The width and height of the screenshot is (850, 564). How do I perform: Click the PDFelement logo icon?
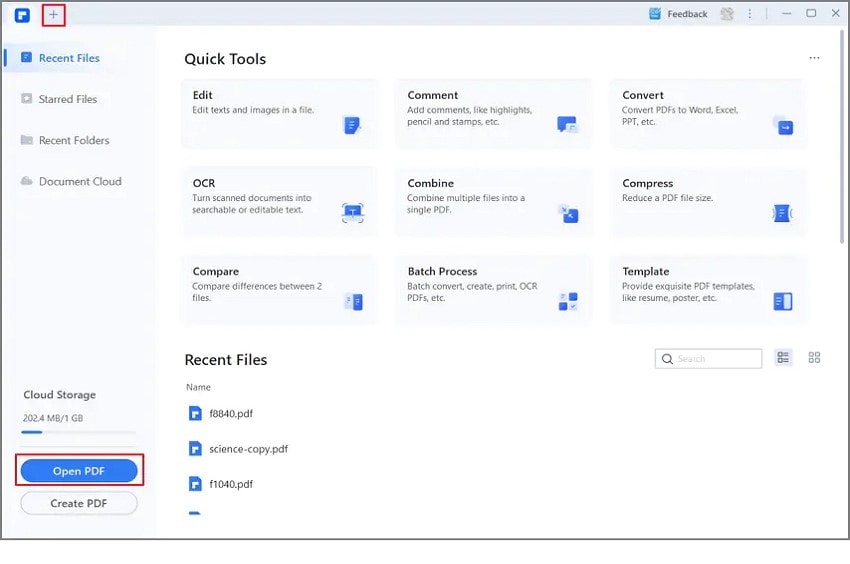(x=22, y=15)
